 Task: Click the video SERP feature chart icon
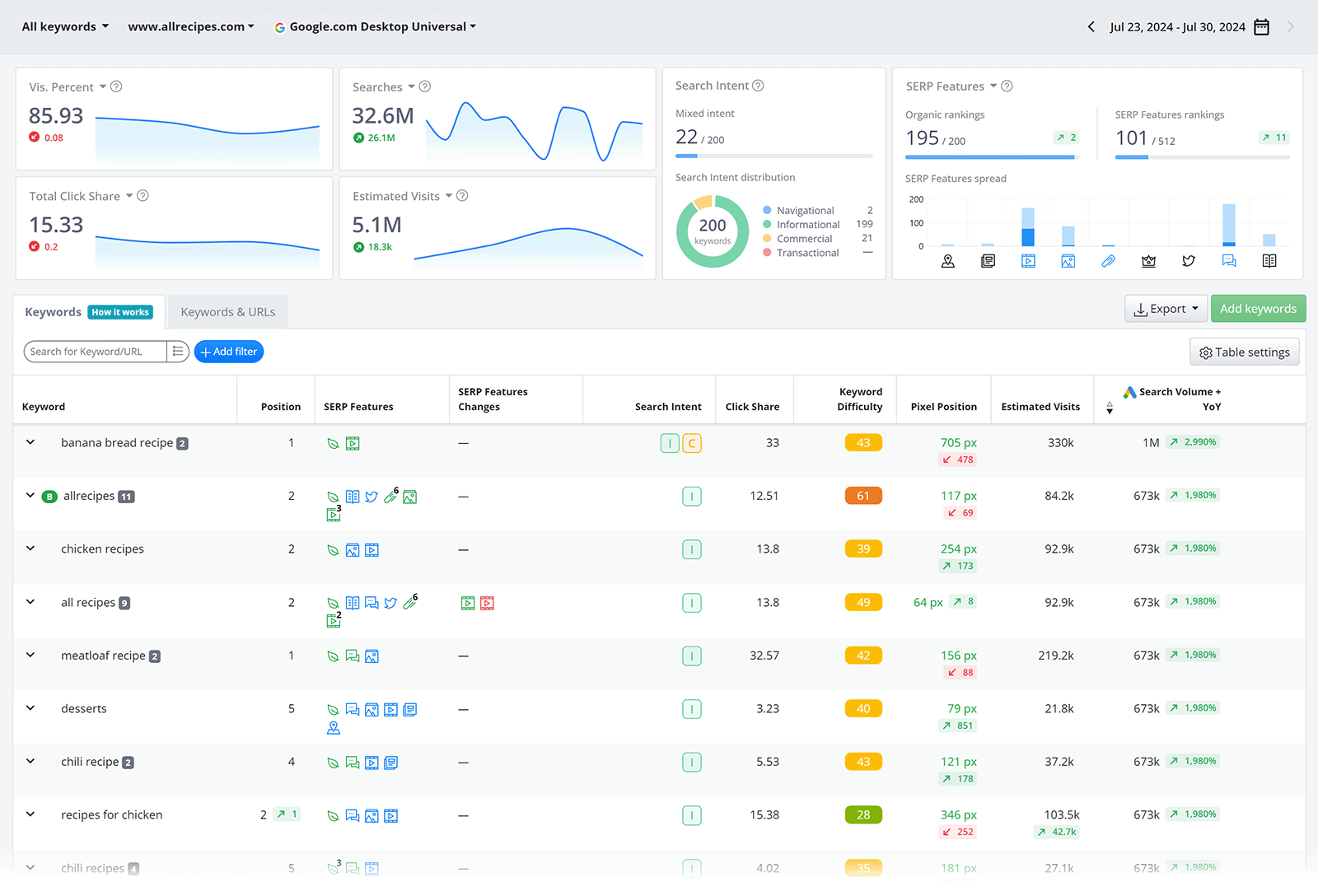pyautogui.click(x=1028, y=261)
